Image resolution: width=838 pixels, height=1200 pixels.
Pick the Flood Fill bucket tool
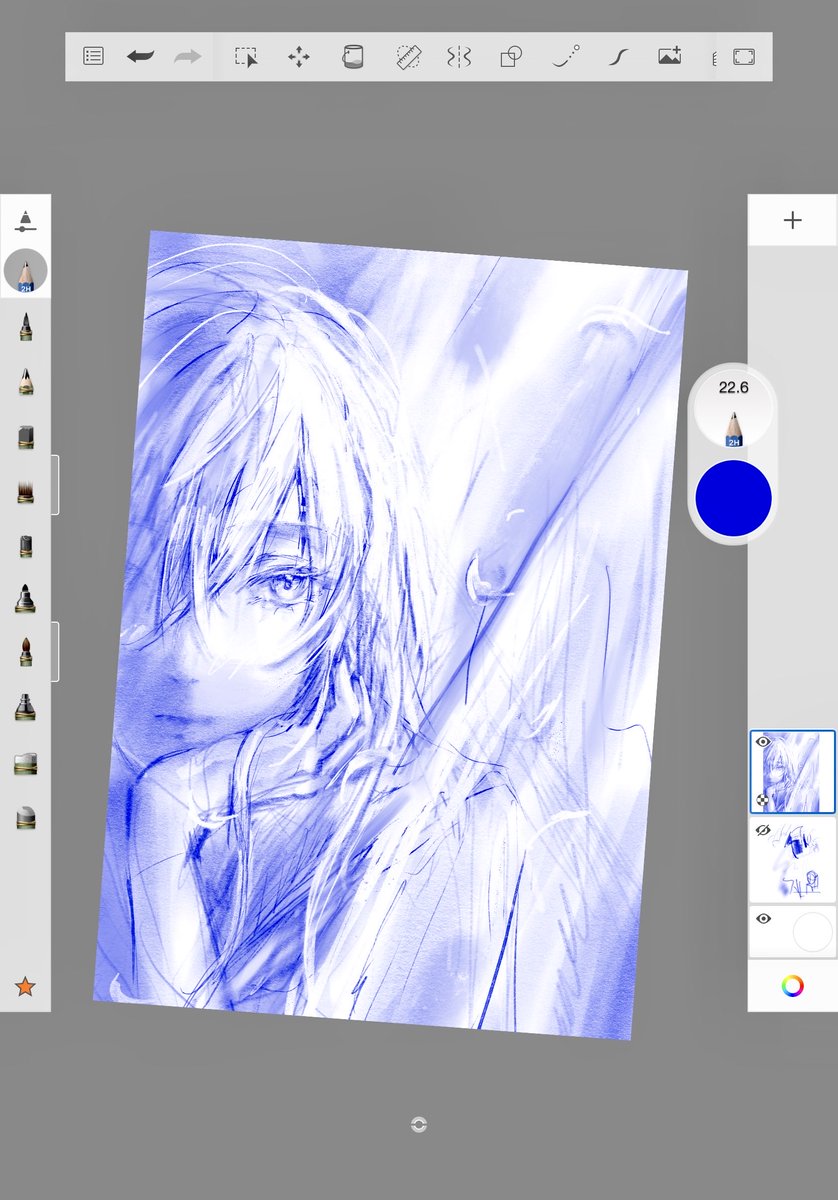click(x=352, y=57)
